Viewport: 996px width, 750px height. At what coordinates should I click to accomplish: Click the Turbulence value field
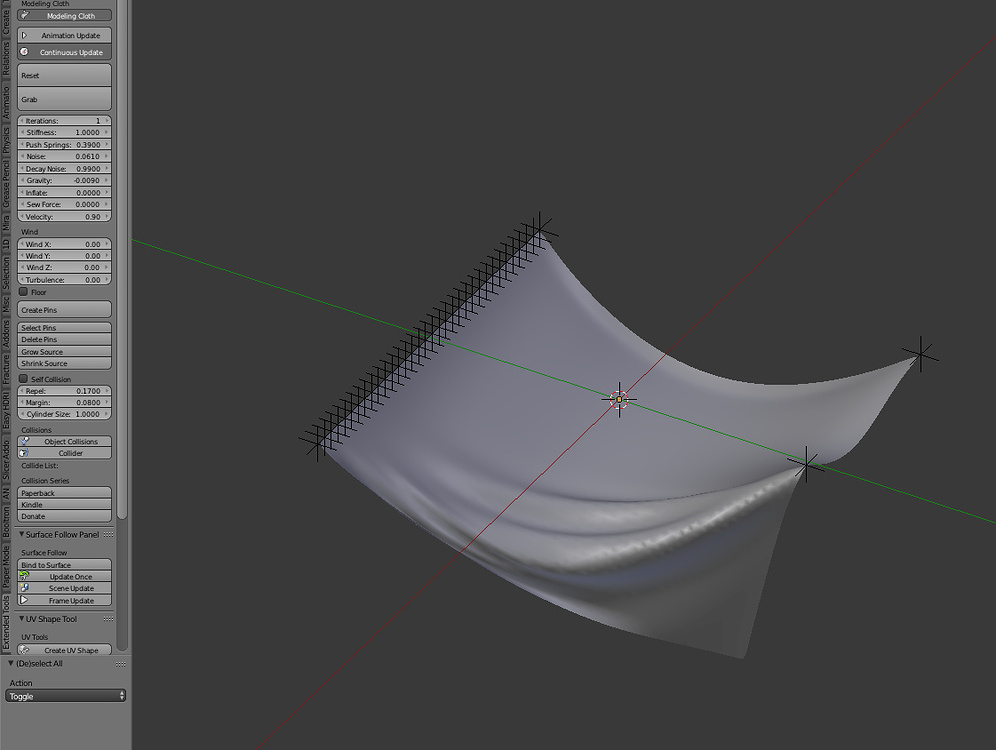click(x=64, y=279)
